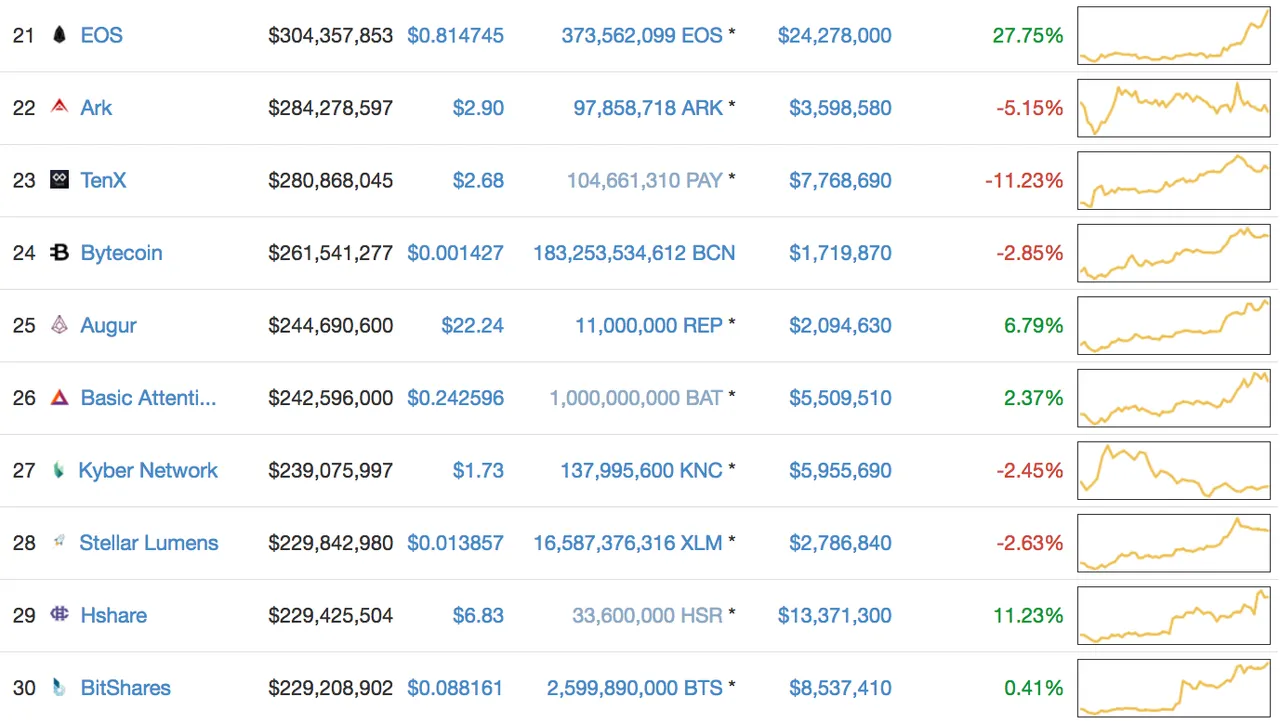This screenshot has width=1280, height=721.
Task: Click TenX volume $7,768,690
Action: tap(840, 180)
